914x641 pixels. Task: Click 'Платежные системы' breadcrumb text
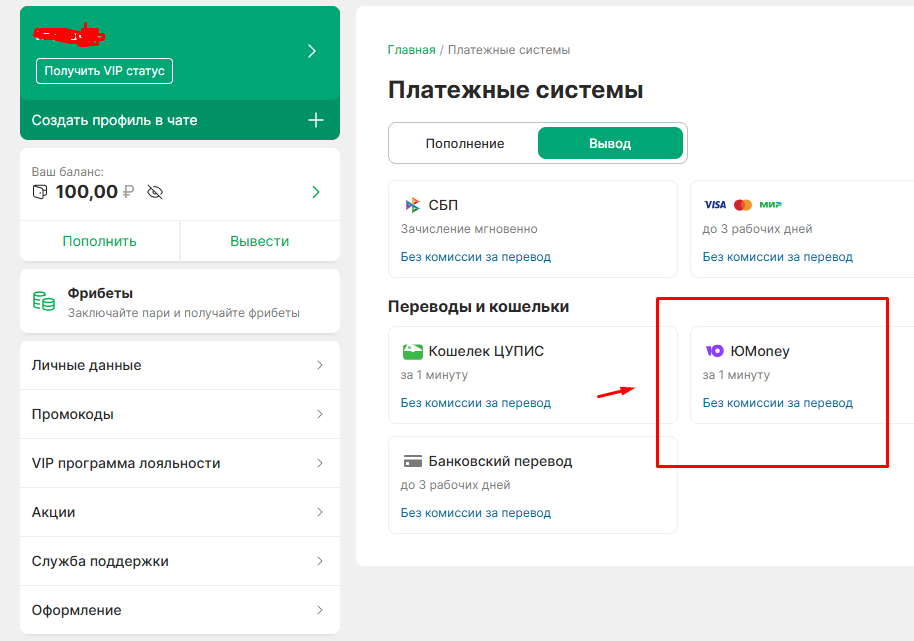(509, 50)
